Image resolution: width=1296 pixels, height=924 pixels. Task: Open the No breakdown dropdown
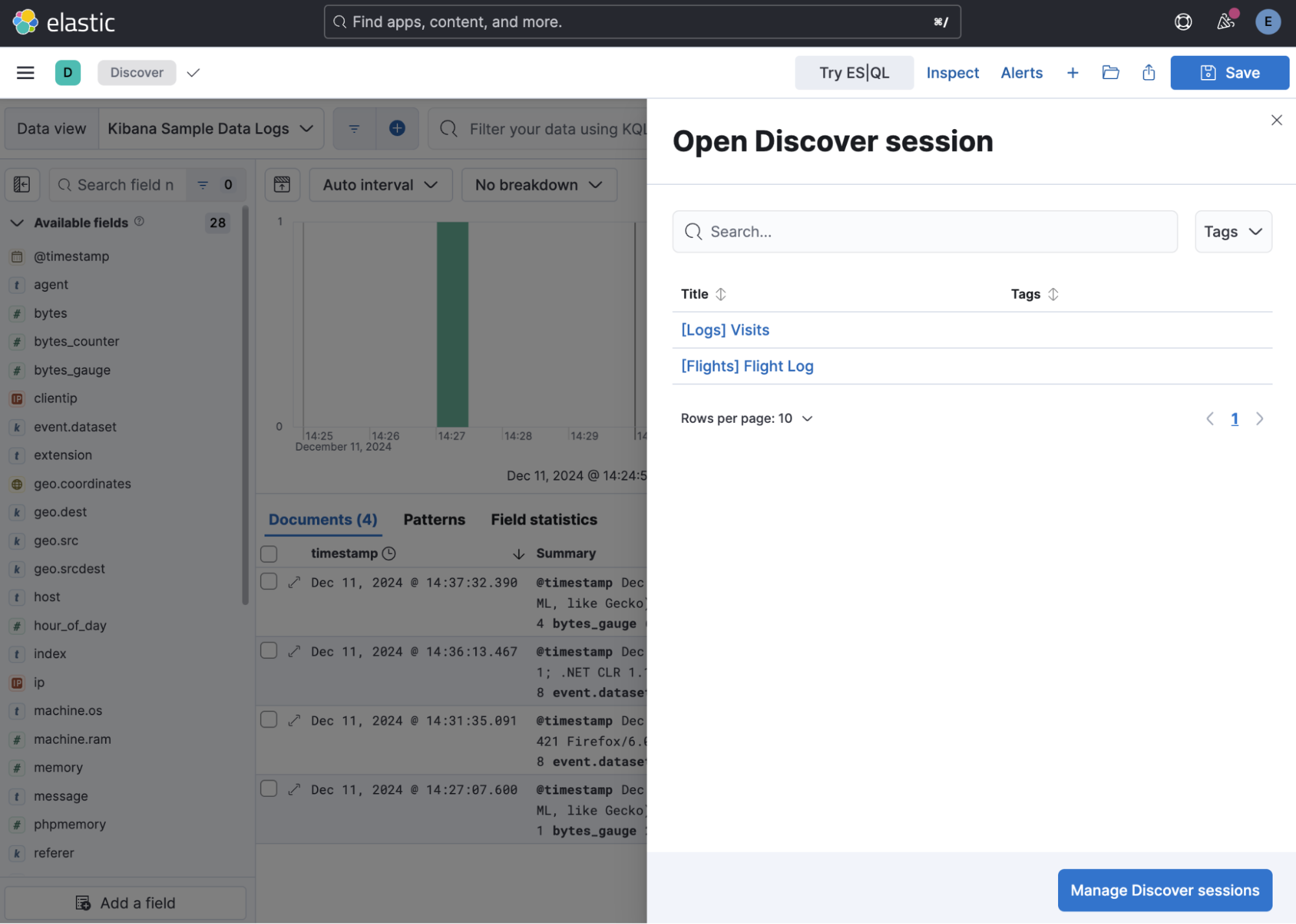tap(538, 184)
